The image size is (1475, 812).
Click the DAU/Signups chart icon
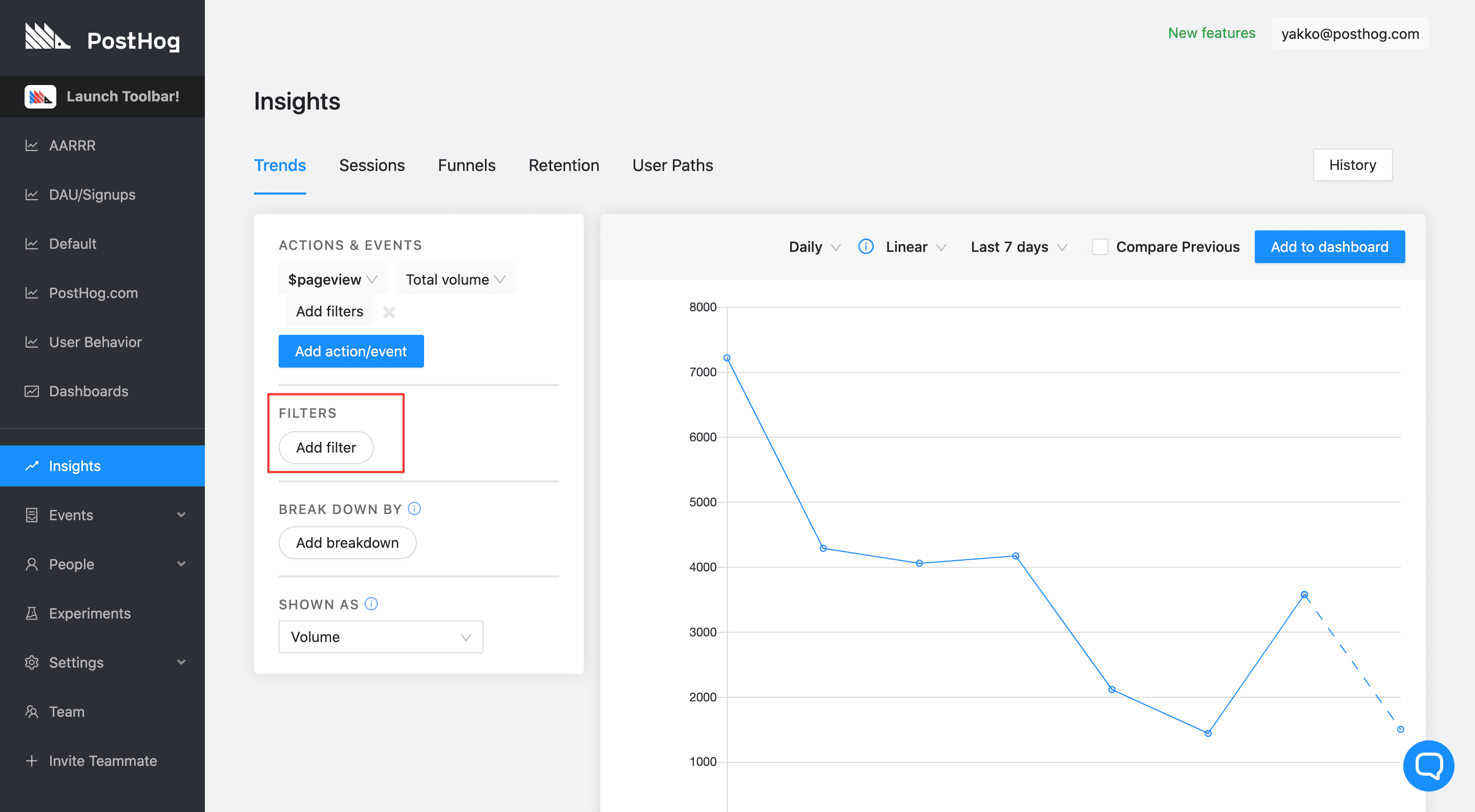[x=31, y=195]
